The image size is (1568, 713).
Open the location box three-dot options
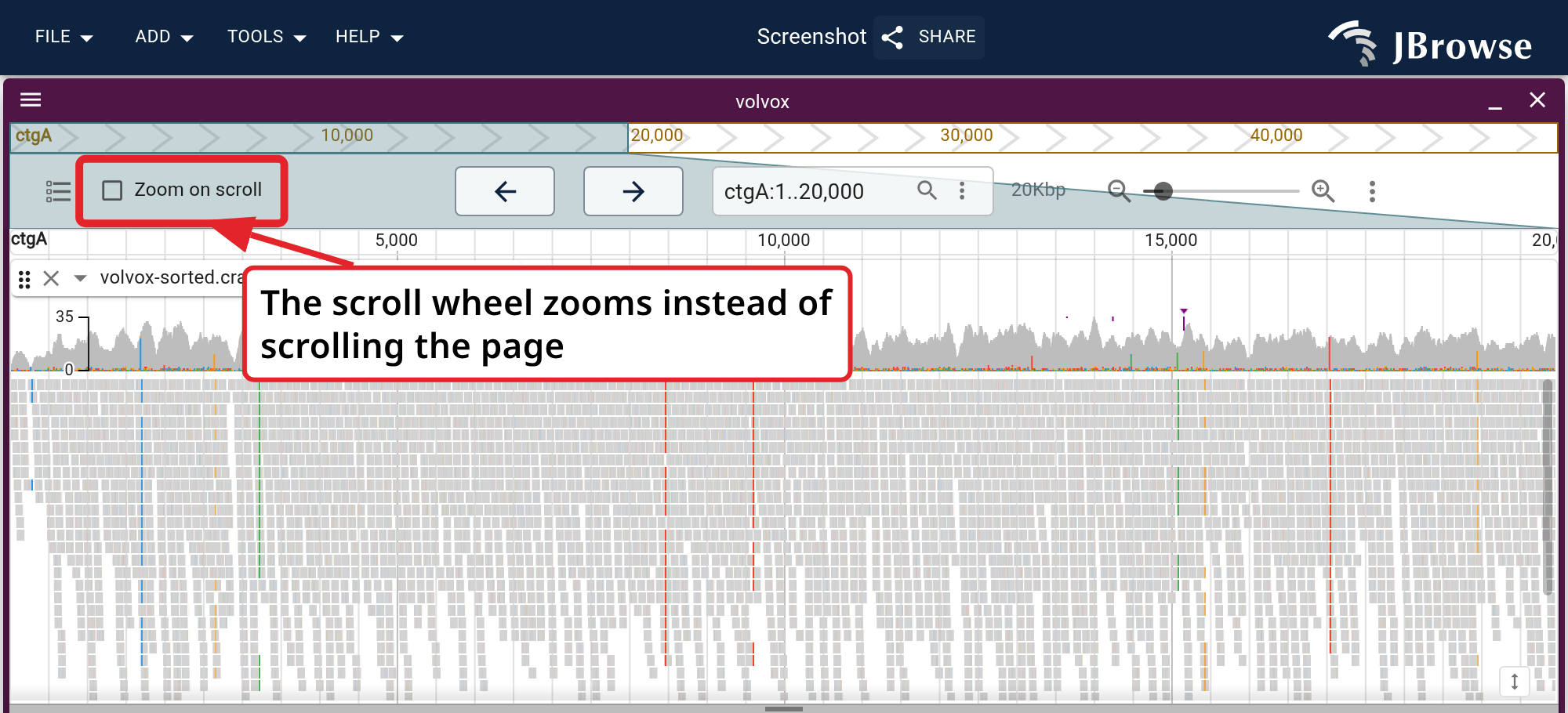click(962, 190)
